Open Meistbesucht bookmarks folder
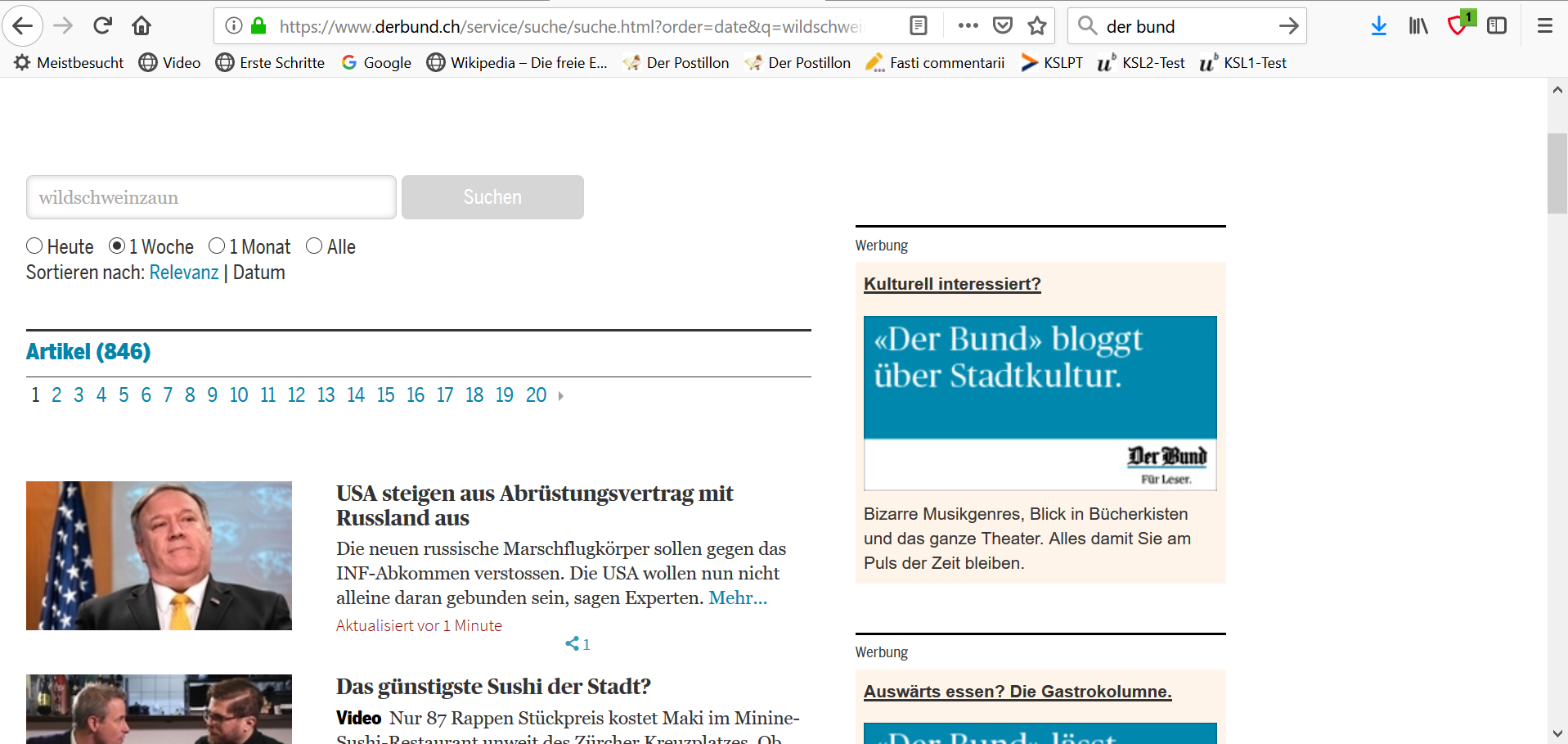 click(69, 63)
